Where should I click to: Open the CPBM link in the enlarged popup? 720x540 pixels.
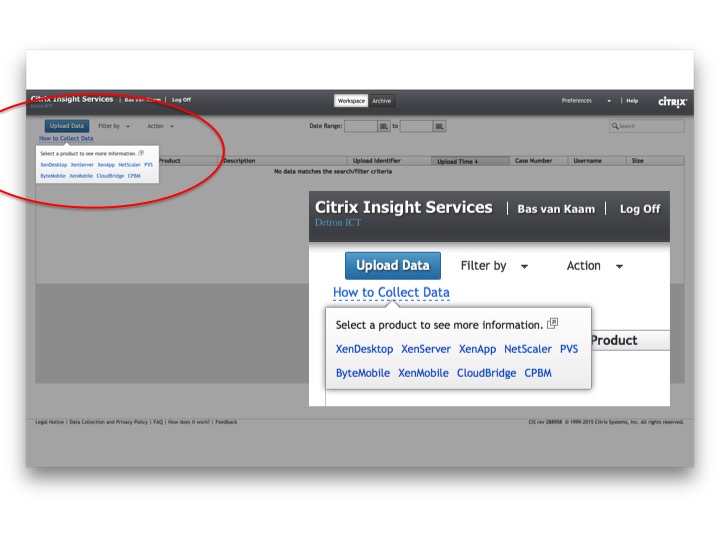pyautogui.click(x=538, y=373)
